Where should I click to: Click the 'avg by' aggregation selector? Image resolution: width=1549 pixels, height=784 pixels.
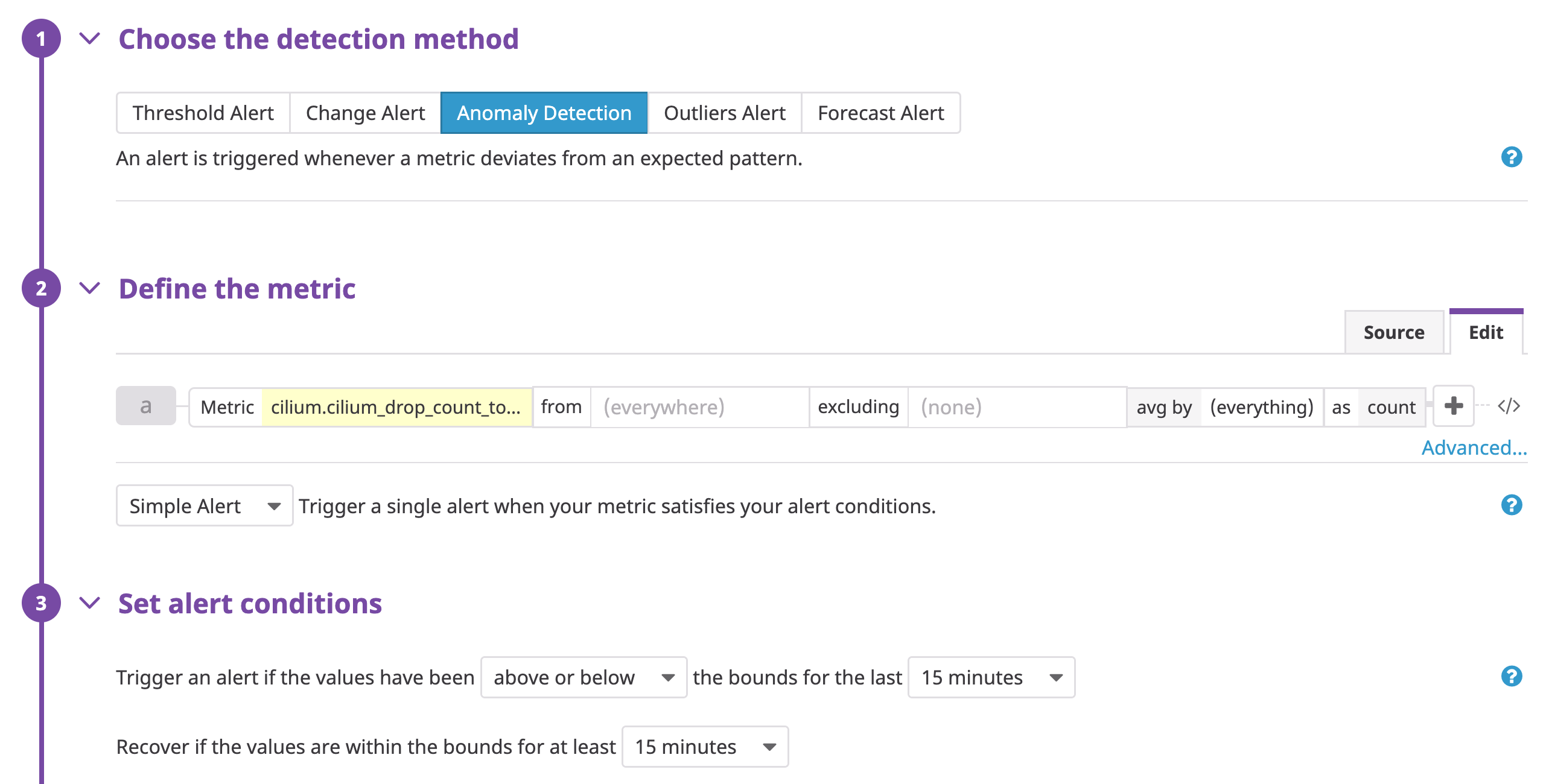coord(1163,407)
